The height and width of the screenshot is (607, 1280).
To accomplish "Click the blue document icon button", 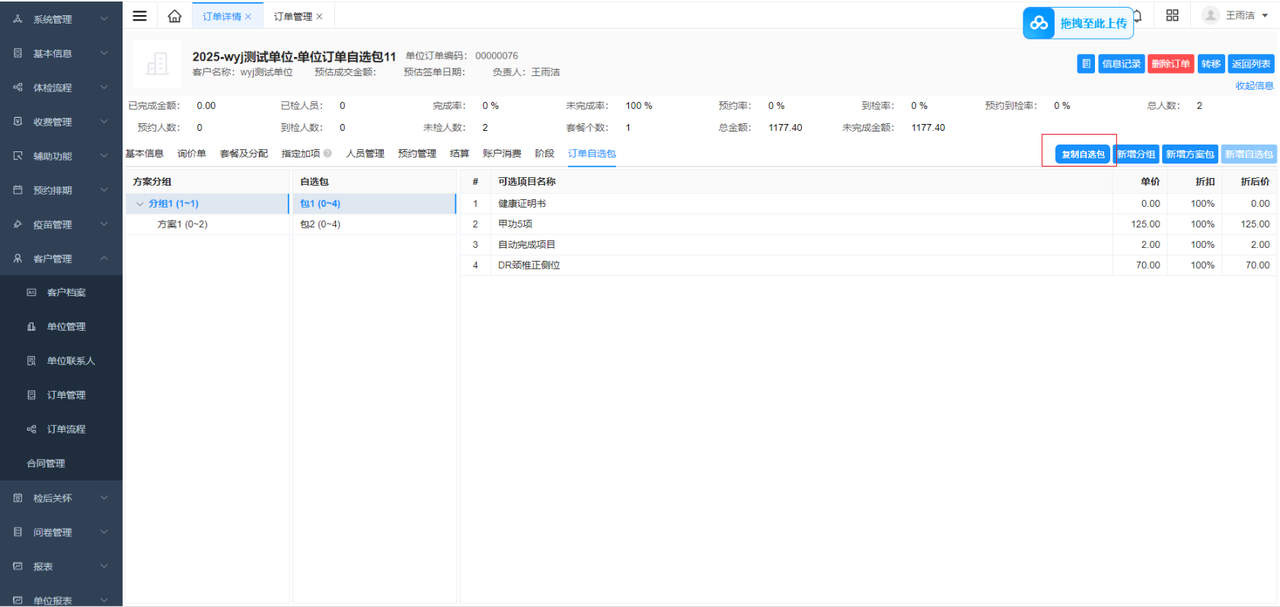I will (x=1085, y=64).
